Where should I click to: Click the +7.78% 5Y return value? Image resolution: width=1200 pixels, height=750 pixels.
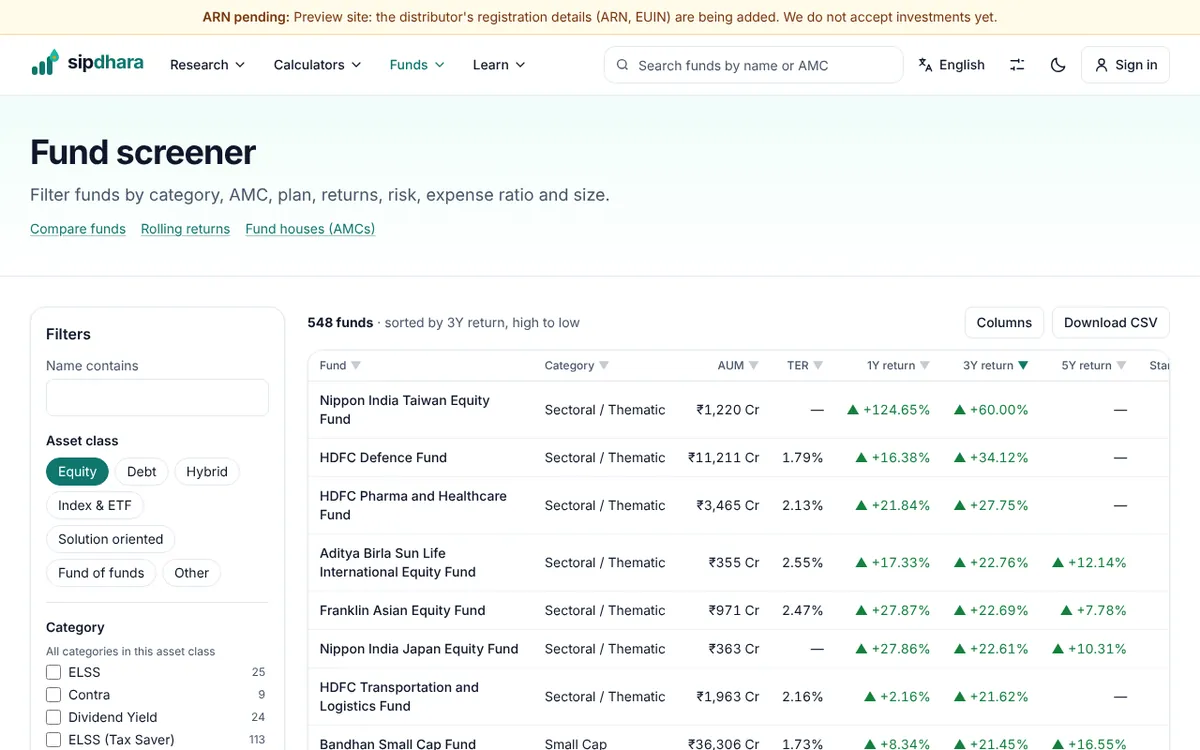(x=1093, y=611)
